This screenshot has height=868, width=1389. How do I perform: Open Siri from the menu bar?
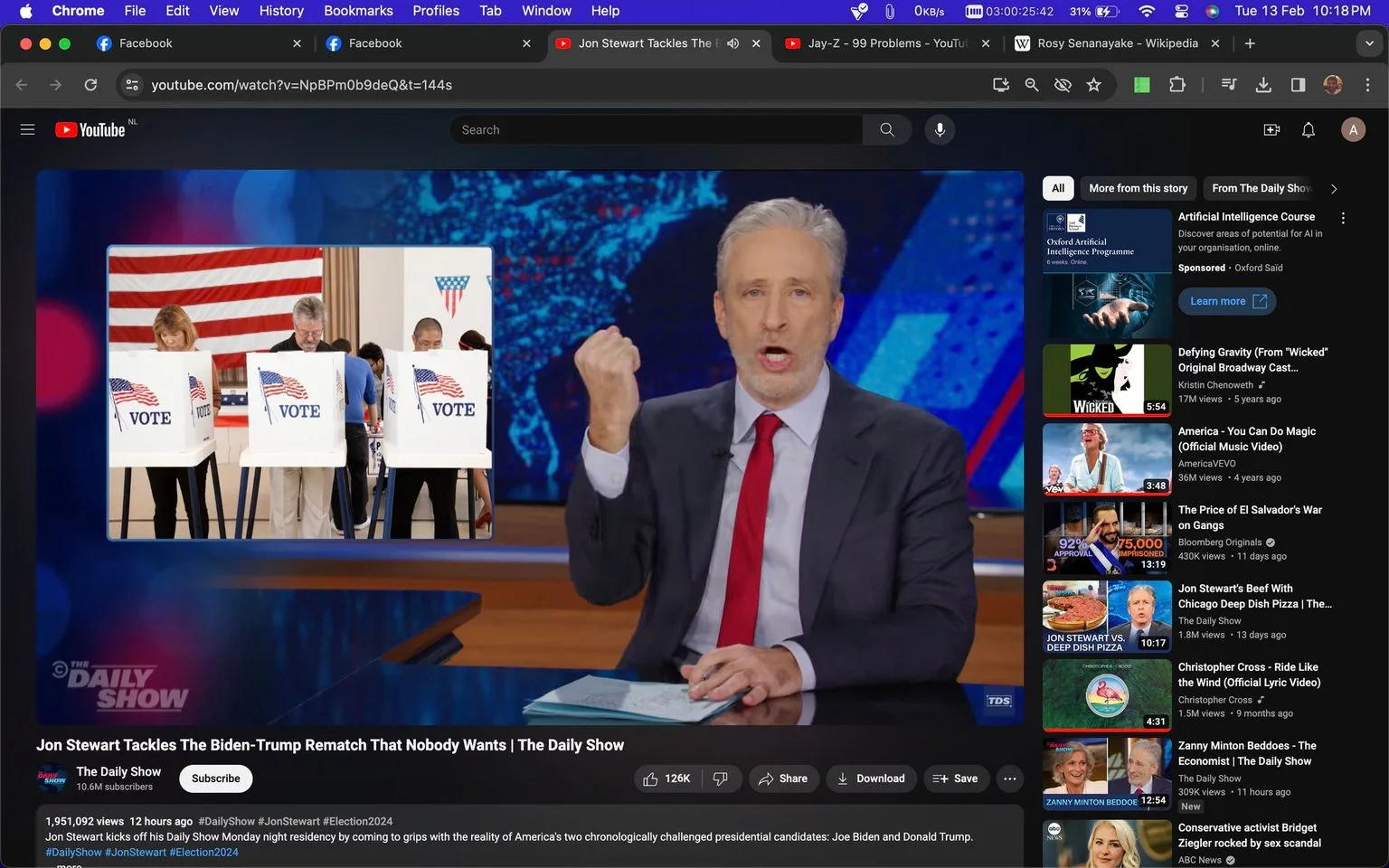pyautogui.click(x=1213, y=11)
